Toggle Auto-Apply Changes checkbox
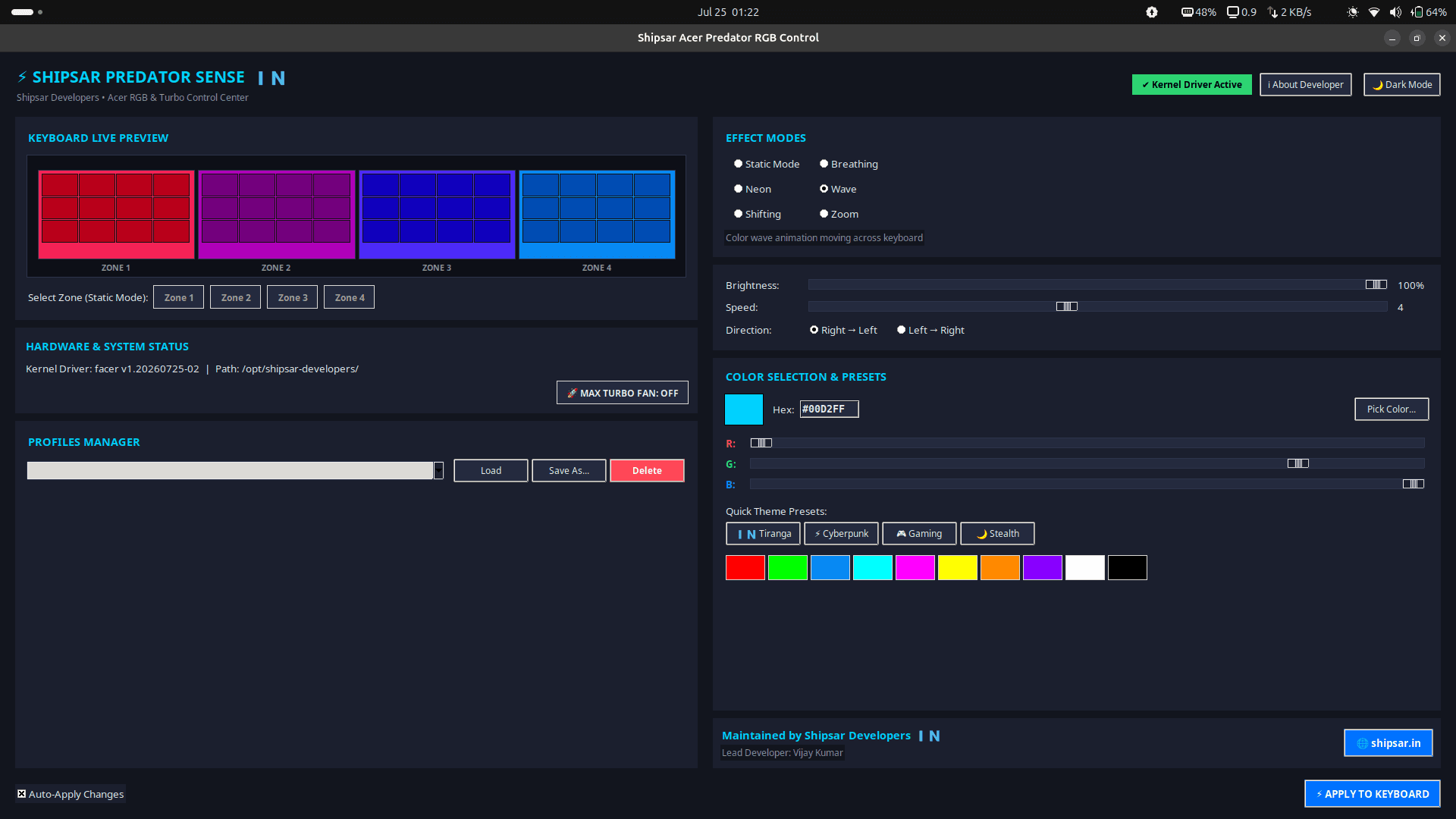 point(71,794)
